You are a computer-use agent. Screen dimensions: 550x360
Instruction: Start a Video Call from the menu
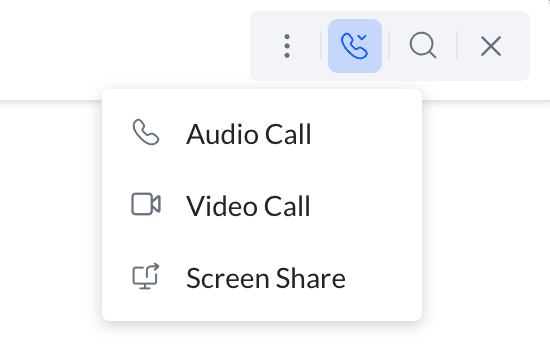point(262,205)
